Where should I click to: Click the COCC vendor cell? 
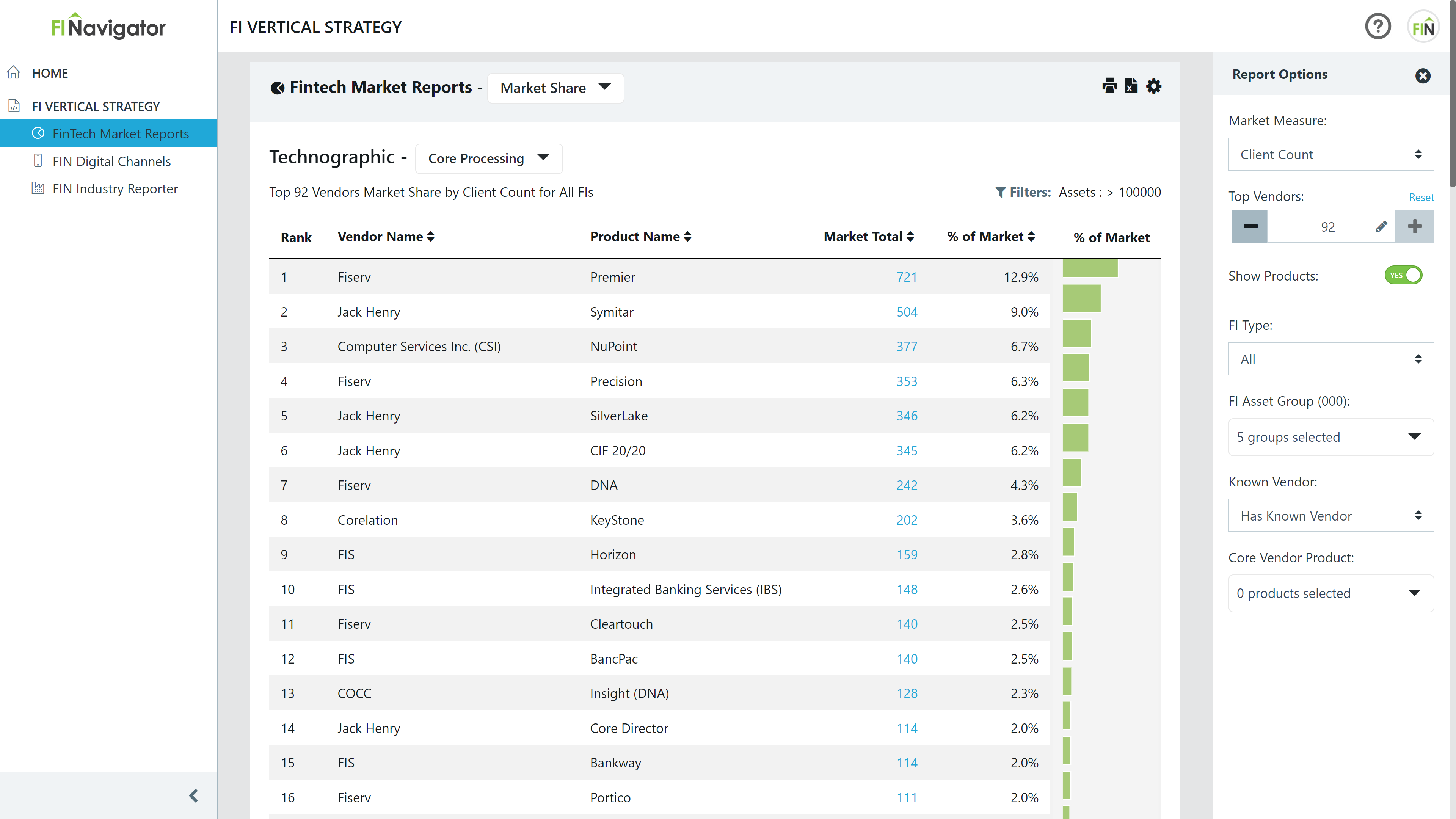(x=355, y=693)
